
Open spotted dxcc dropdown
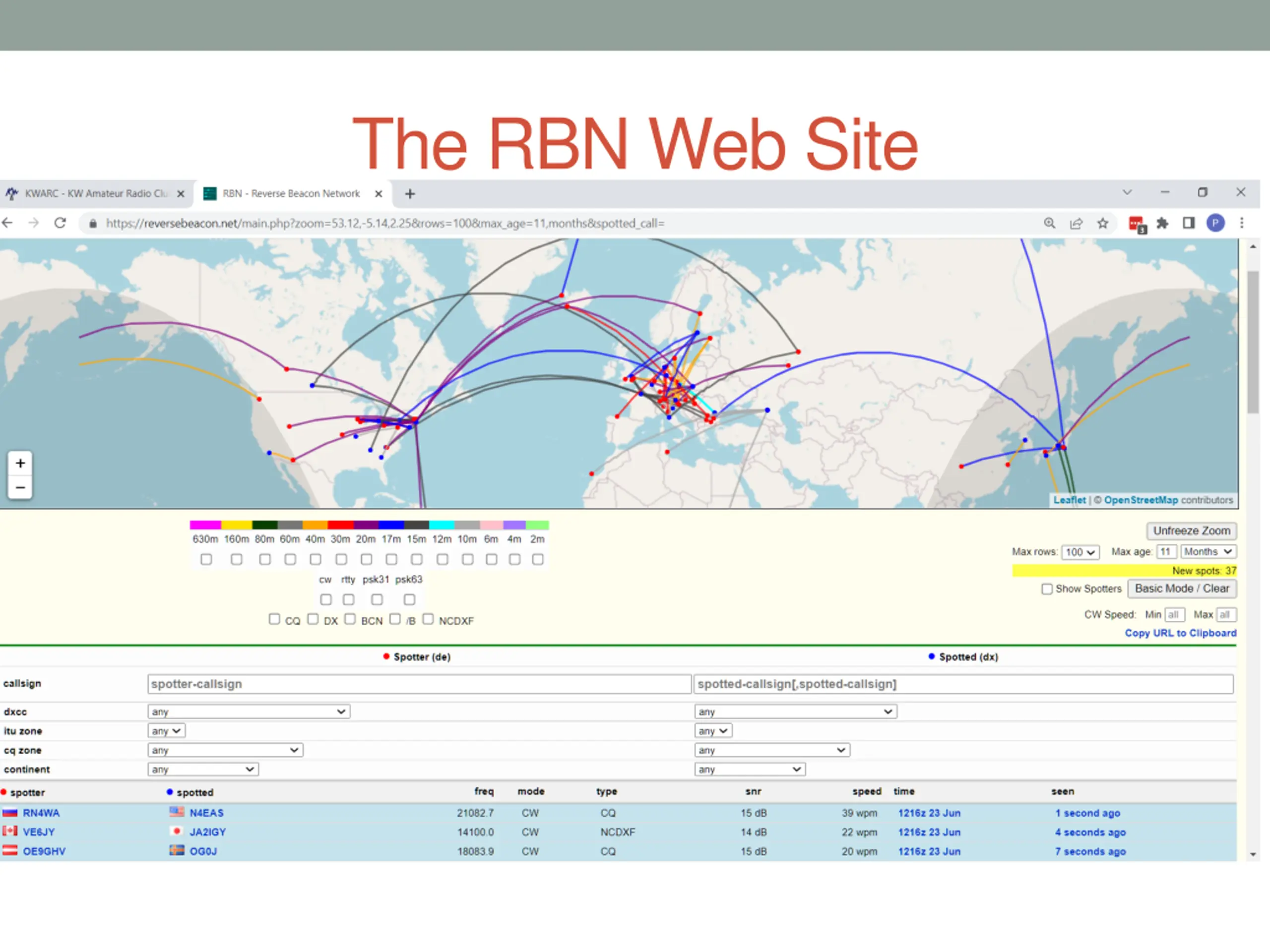[x=795, y=712]
